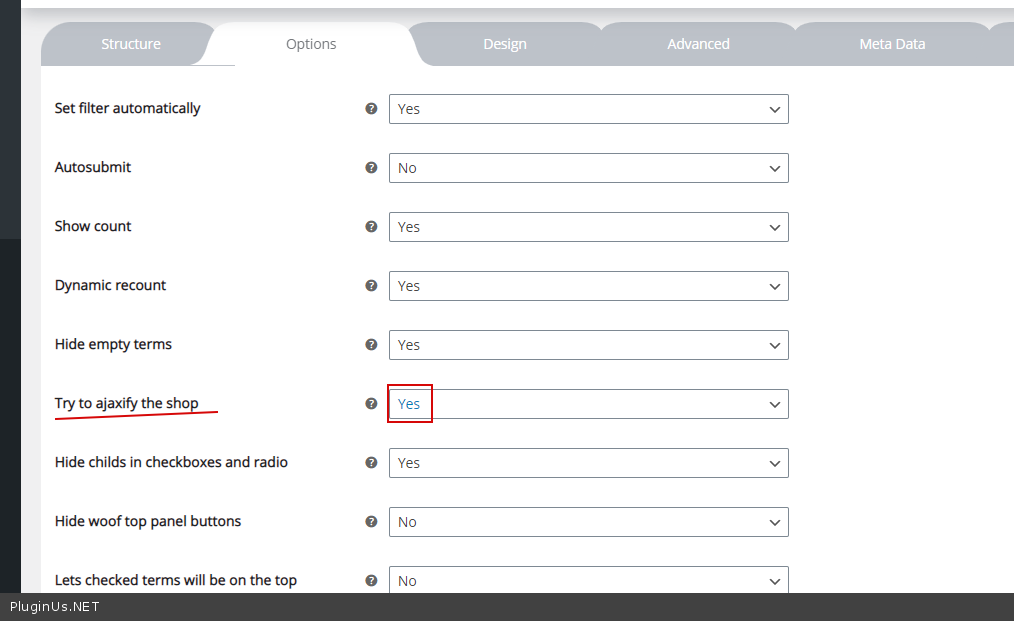Expand the Show count select box

(x=588, y=227)
